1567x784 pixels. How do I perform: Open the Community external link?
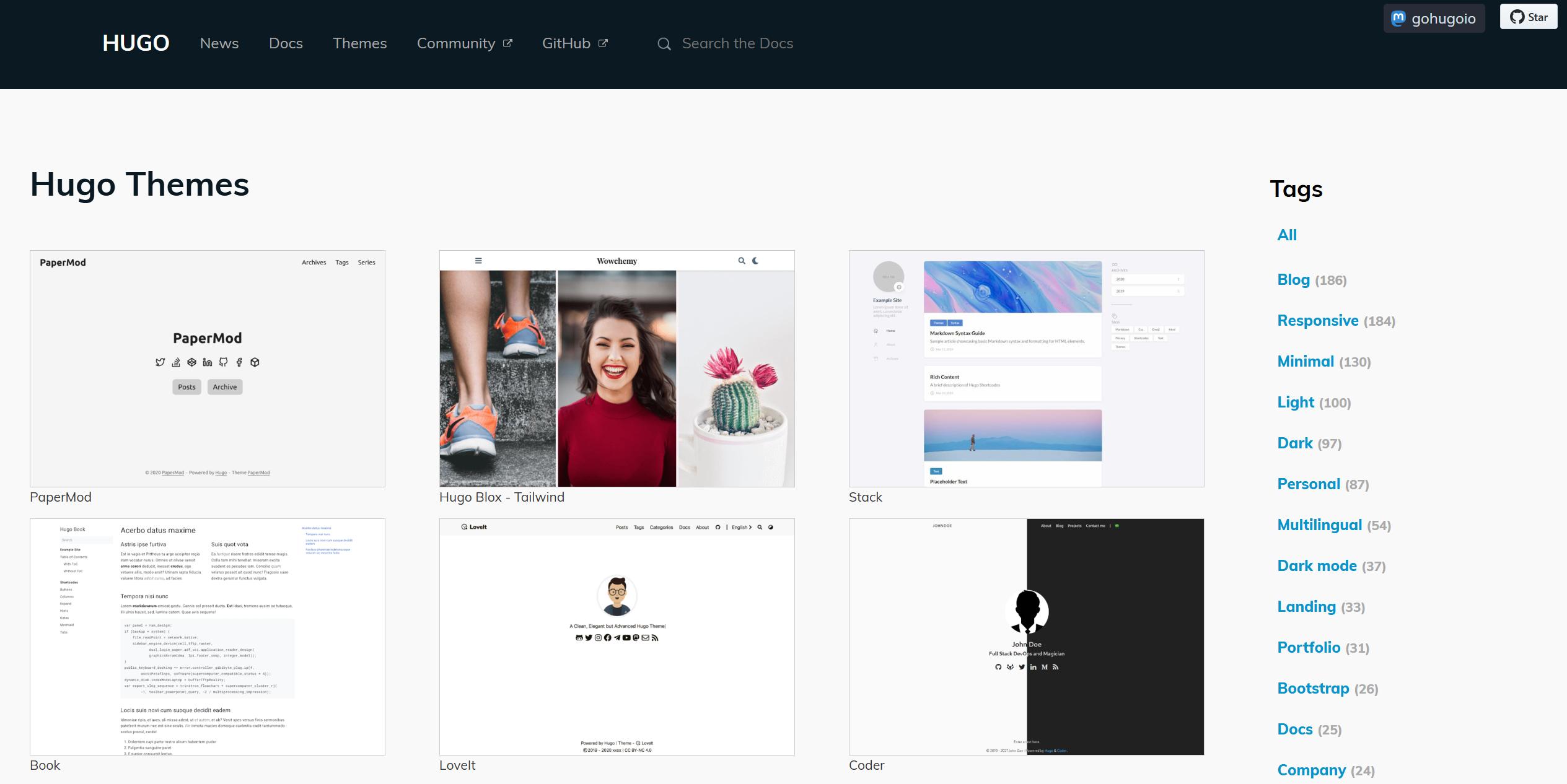465,43
